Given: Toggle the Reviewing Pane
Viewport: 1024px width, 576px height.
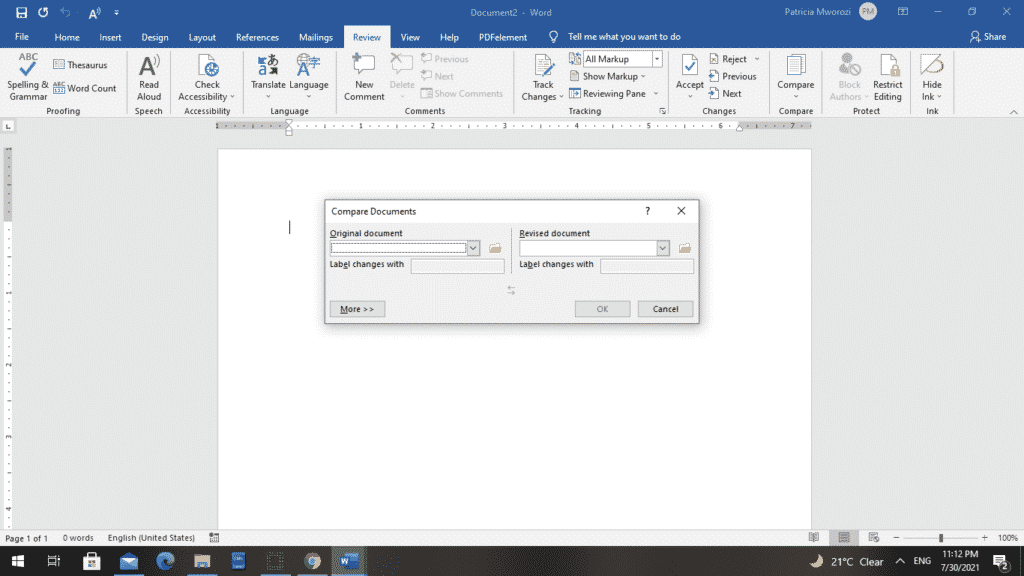Looking at the screenshot, I should pos(608,93).
